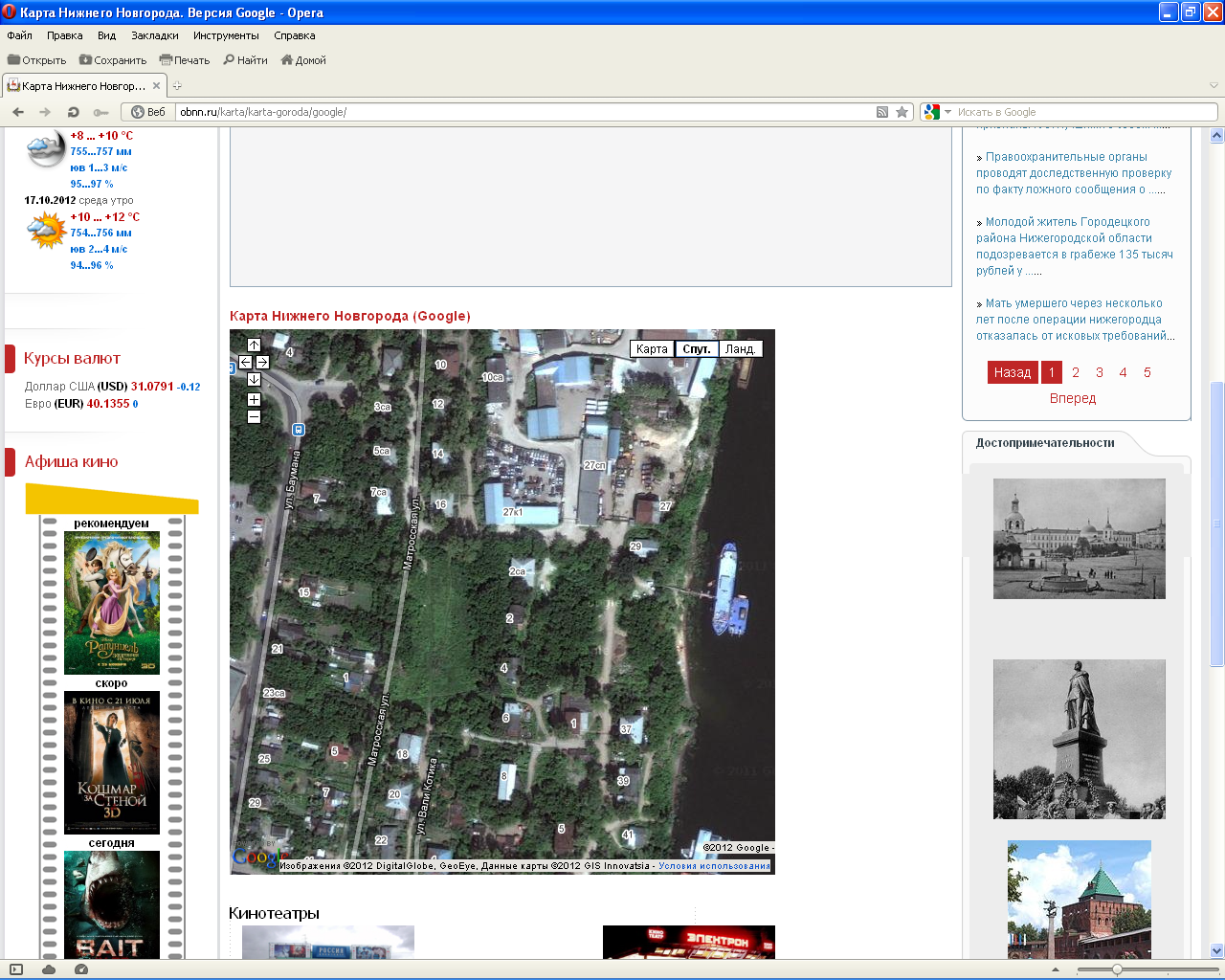Open the Справка menu
Image resolution: width=1225 pixels, height=980 pixels.
coord(294,35)
